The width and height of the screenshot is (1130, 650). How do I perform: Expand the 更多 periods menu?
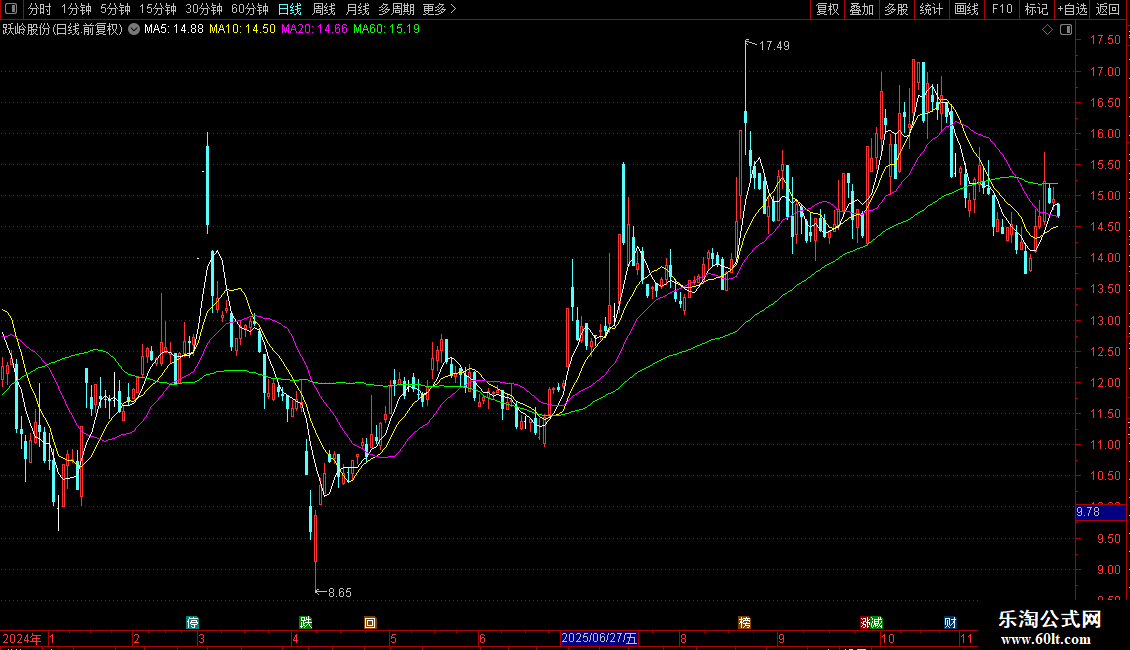(440, 9)
